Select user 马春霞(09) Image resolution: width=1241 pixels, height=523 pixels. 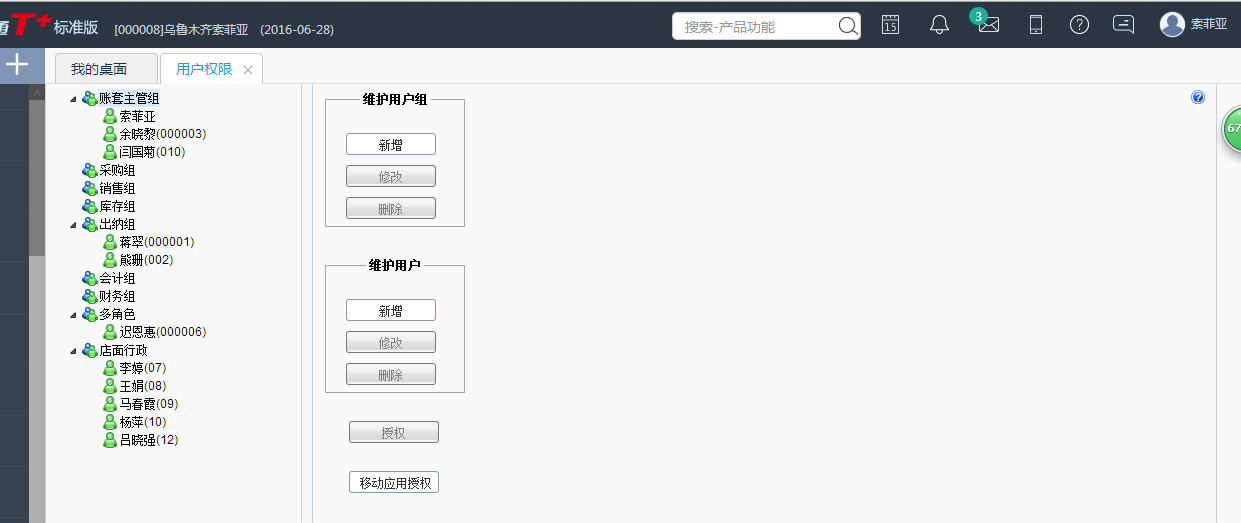coord(148,404)
